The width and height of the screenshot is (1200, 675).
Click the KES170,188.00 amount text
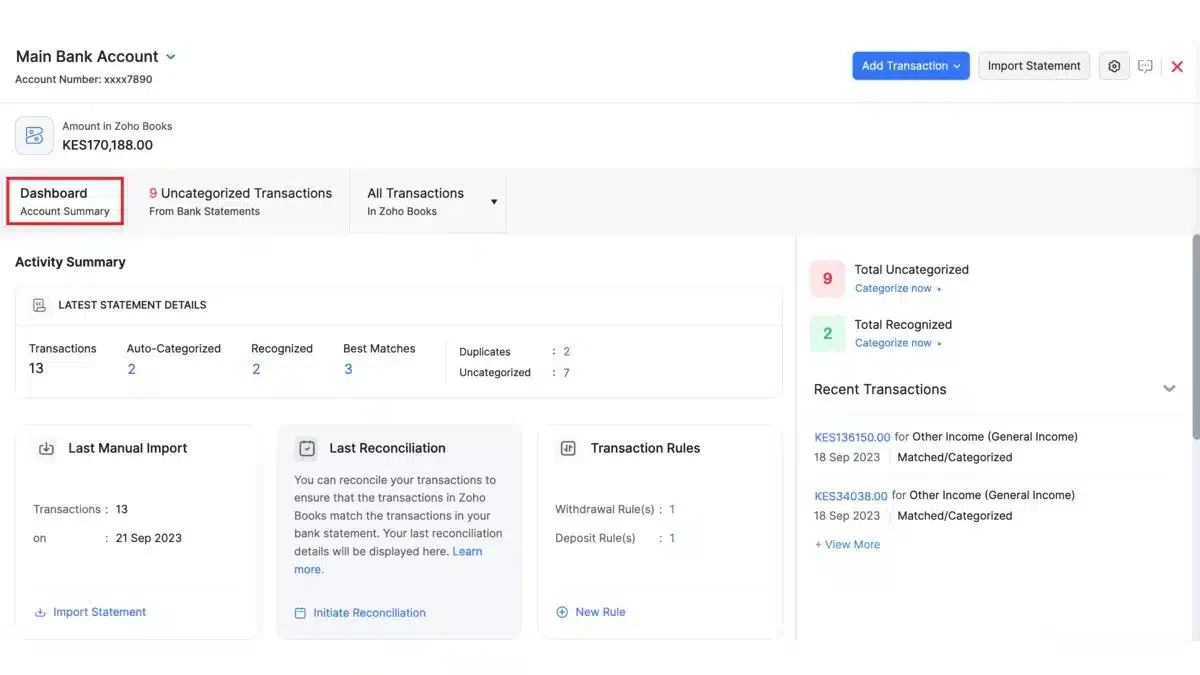(108, 145)
